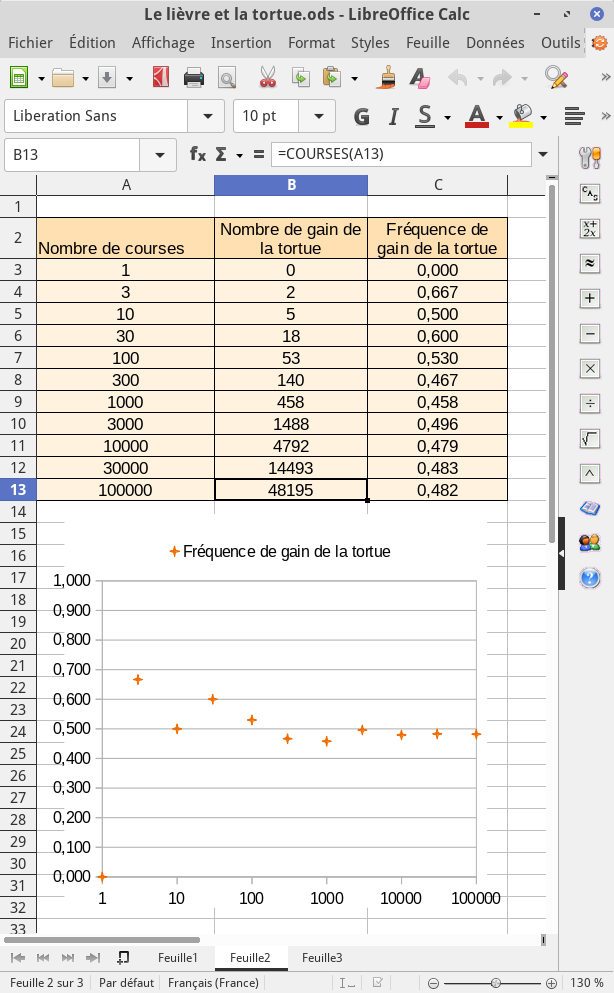Click the multiplication sign sidebar button
The height and width of the screenshot is (993, 614).
coord(590,368)
